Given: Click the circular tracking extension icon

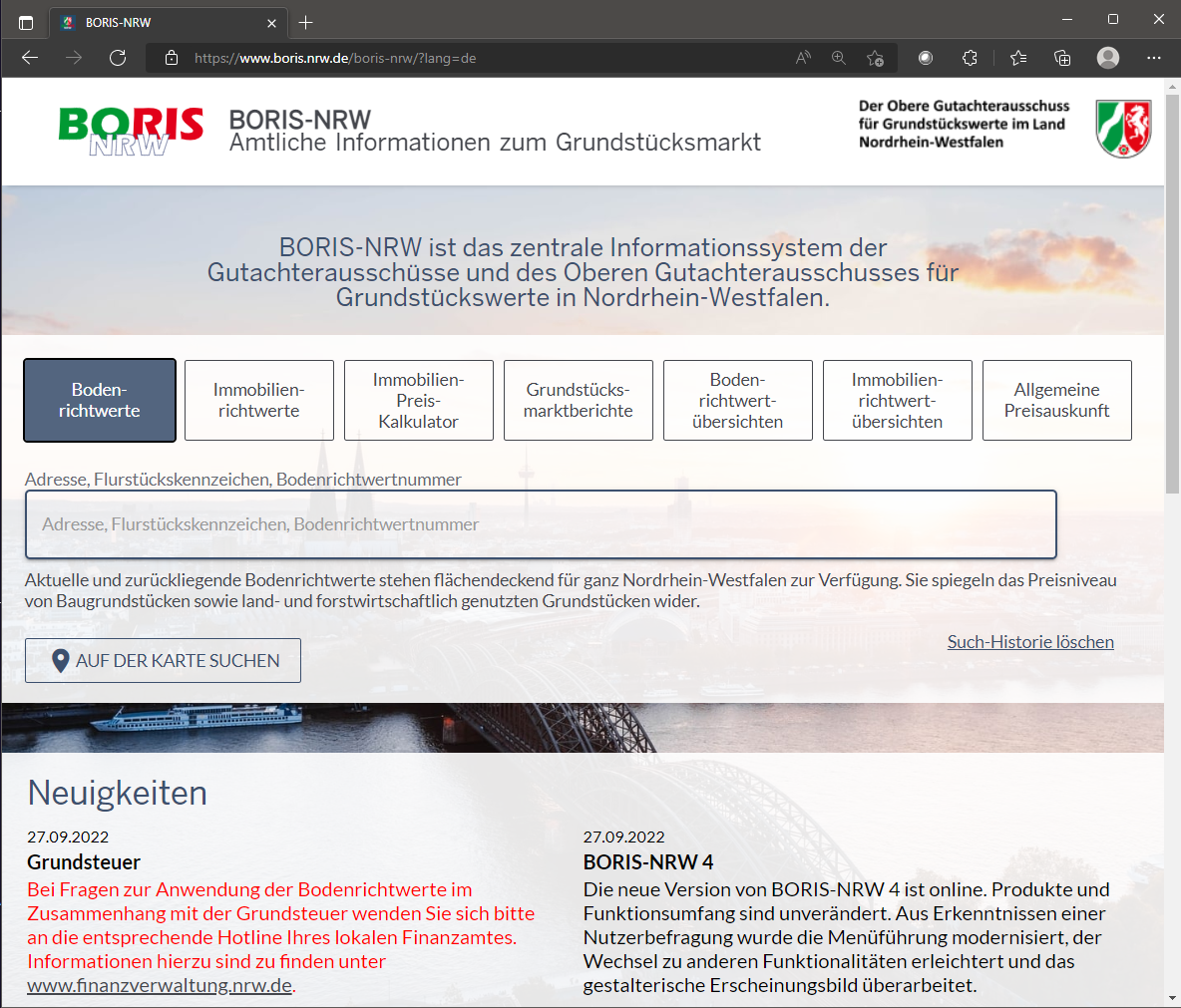Looking at the screenshot, I should tap(926, 58).
